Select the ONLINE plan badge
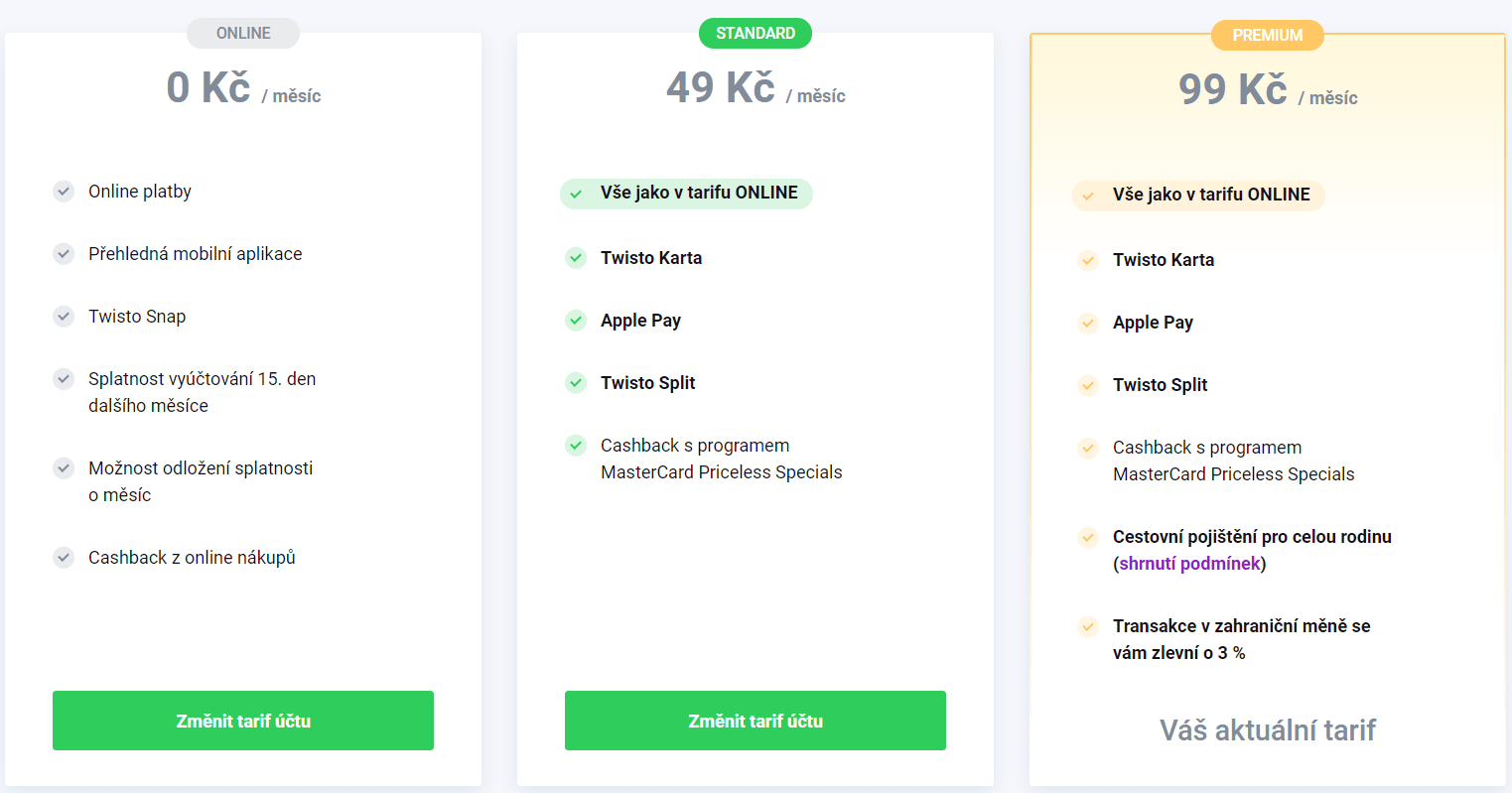Image resolution: width=1512 pixels, height=793 pixels. click(x=243, y=34)
